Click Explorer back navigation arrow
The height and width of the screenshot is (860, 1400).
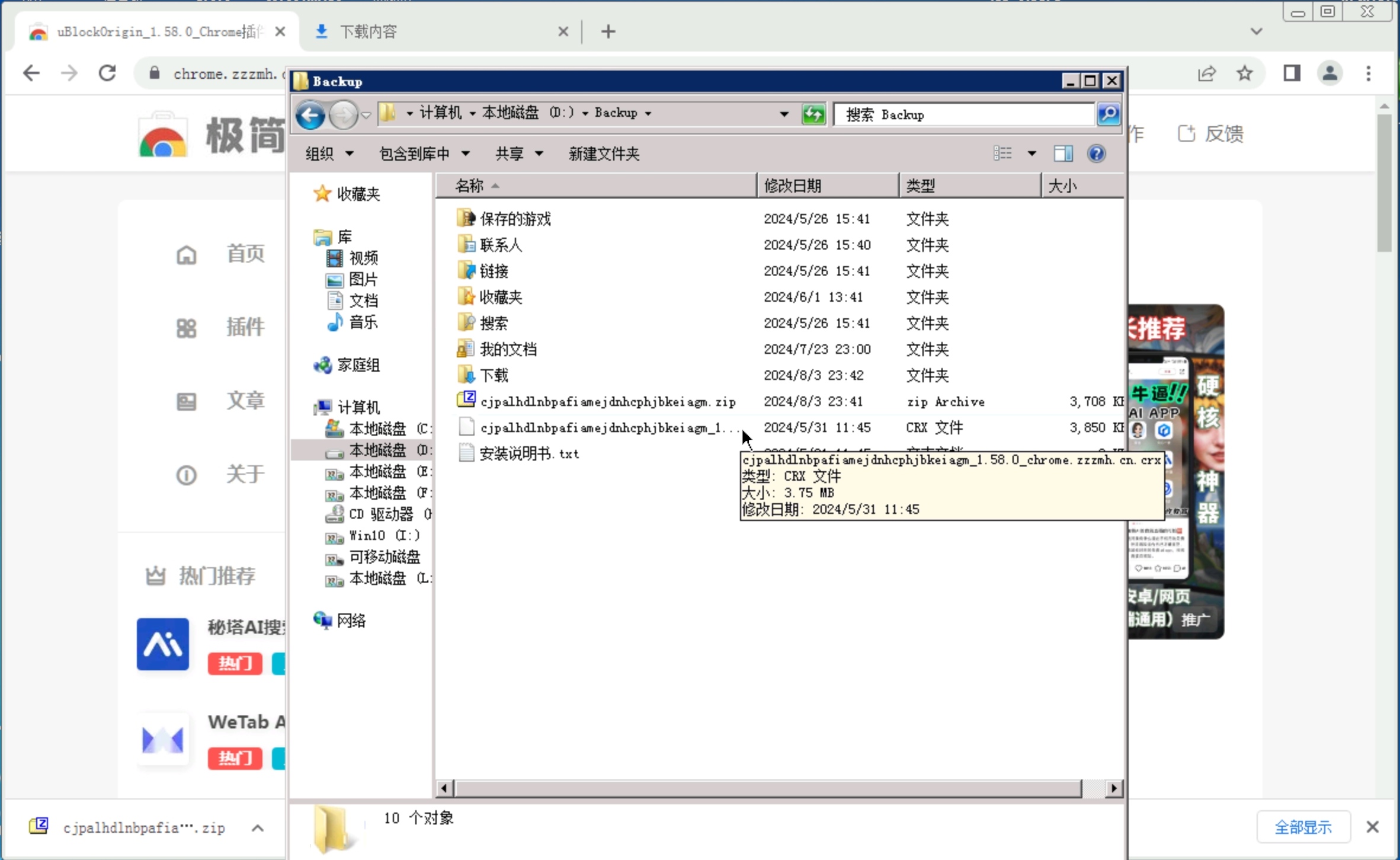(310, 114)
